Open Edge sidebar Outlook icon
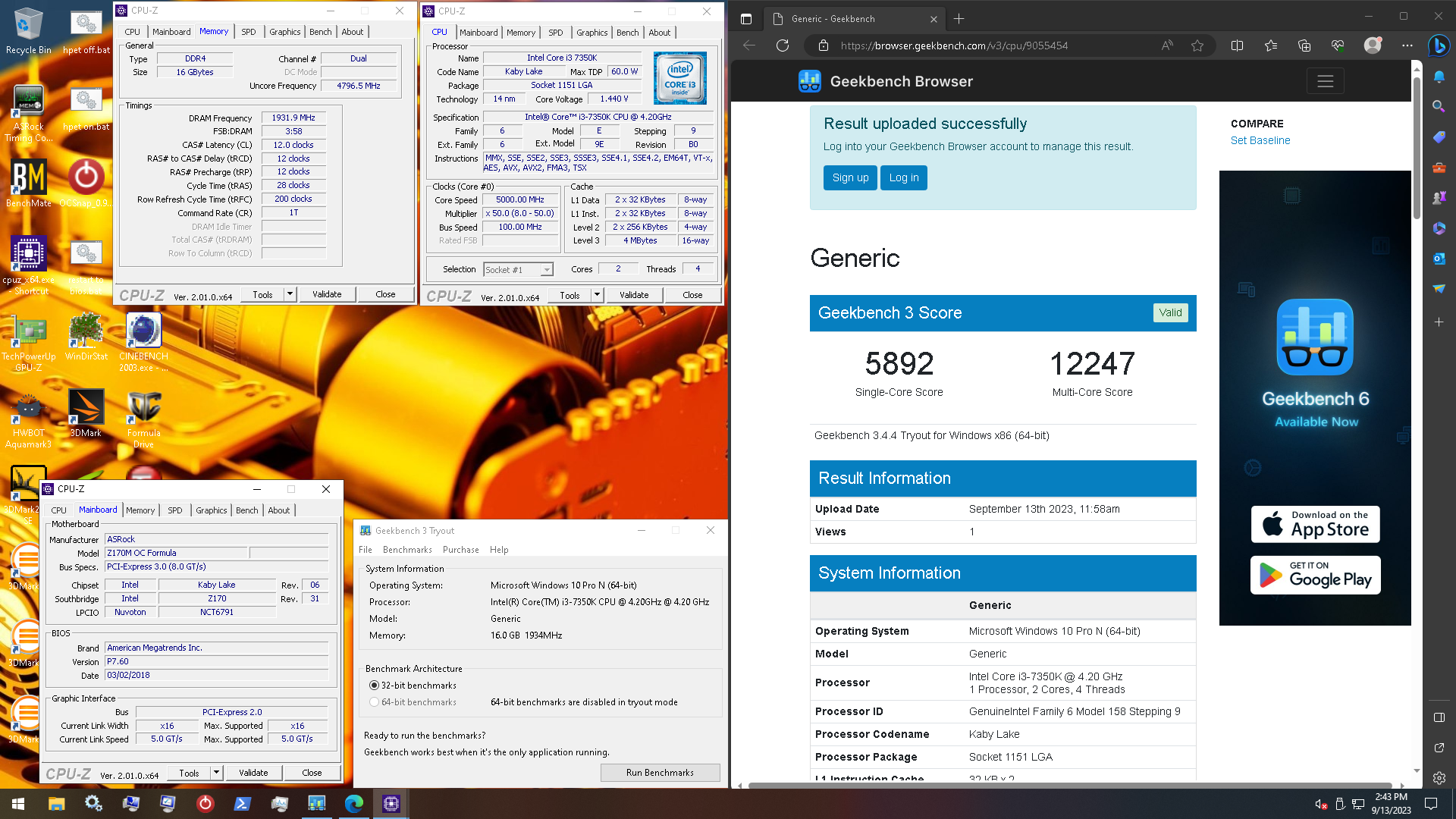Screen dimensions: 1456x819 click(1439, 258)
